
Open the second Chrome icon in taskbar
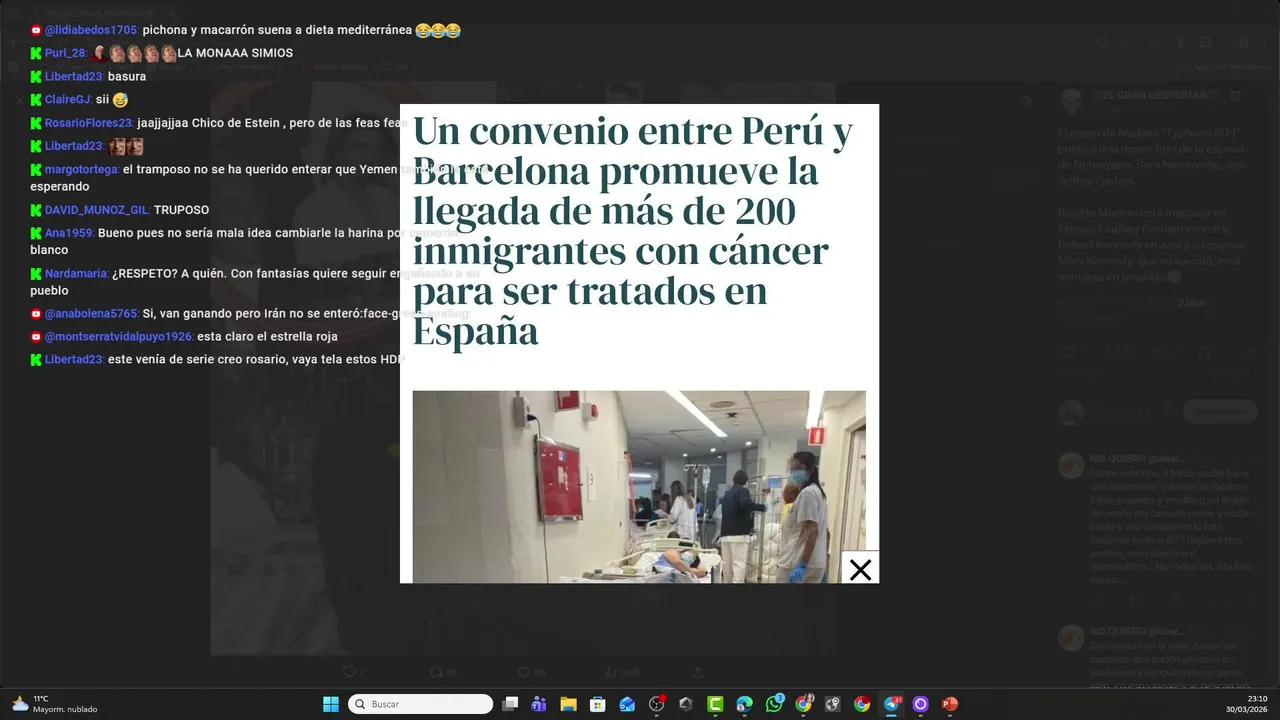point(862,704)
